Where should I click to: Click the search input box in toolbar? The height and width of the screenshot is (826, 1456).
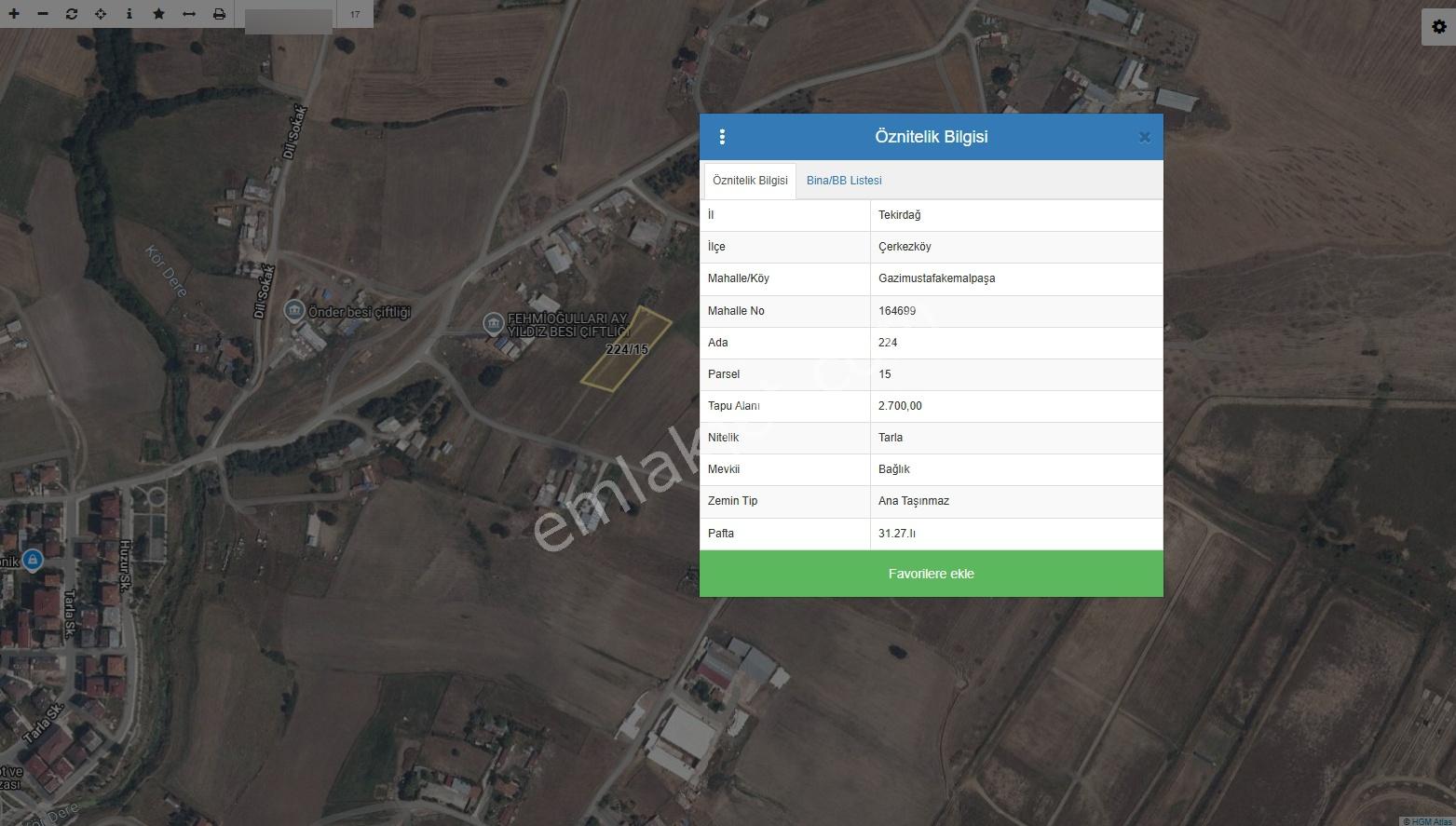[x=289, y=20]
